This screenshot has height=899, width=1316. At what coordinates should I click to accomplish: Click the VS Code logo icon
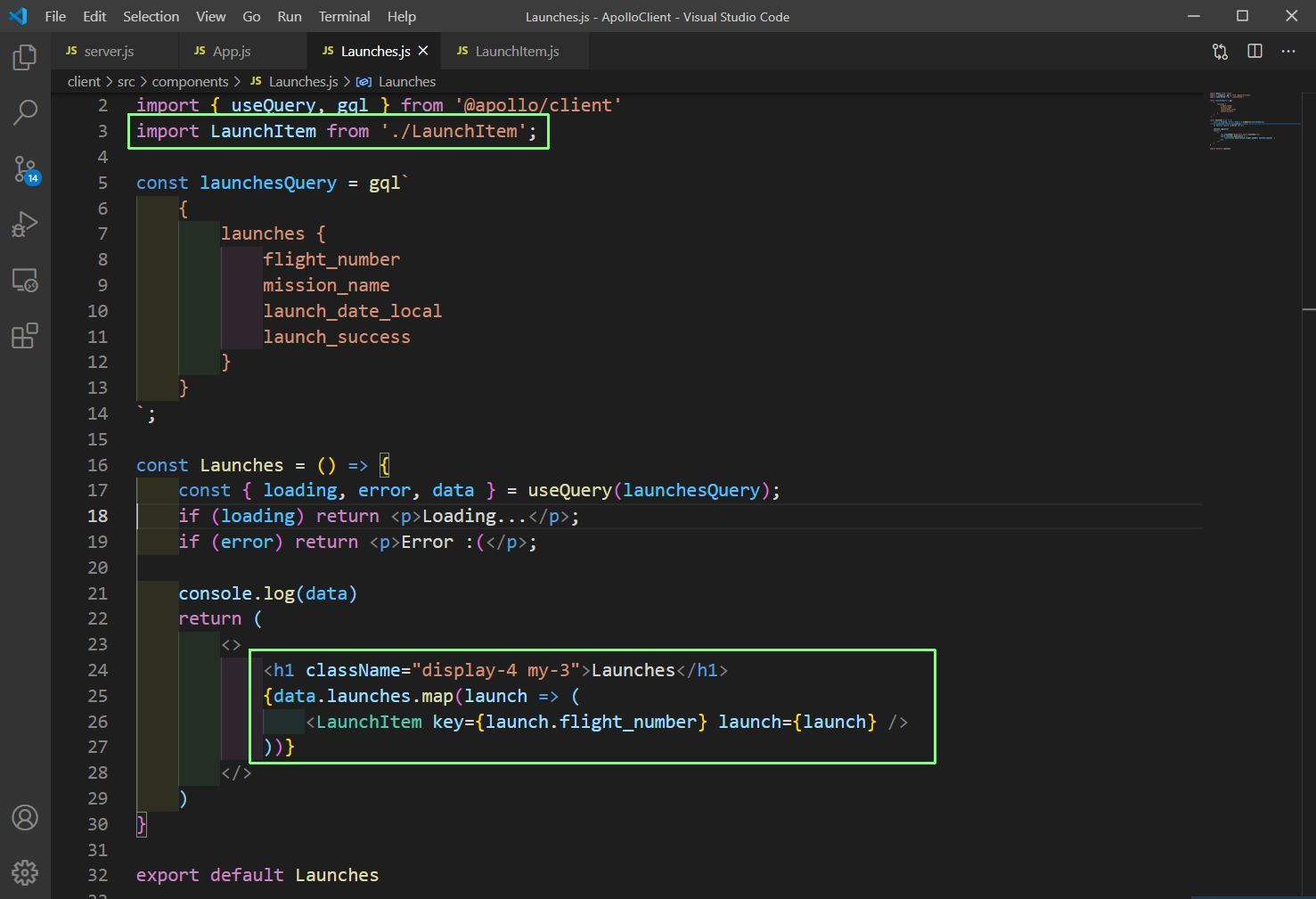click(18, 16)
